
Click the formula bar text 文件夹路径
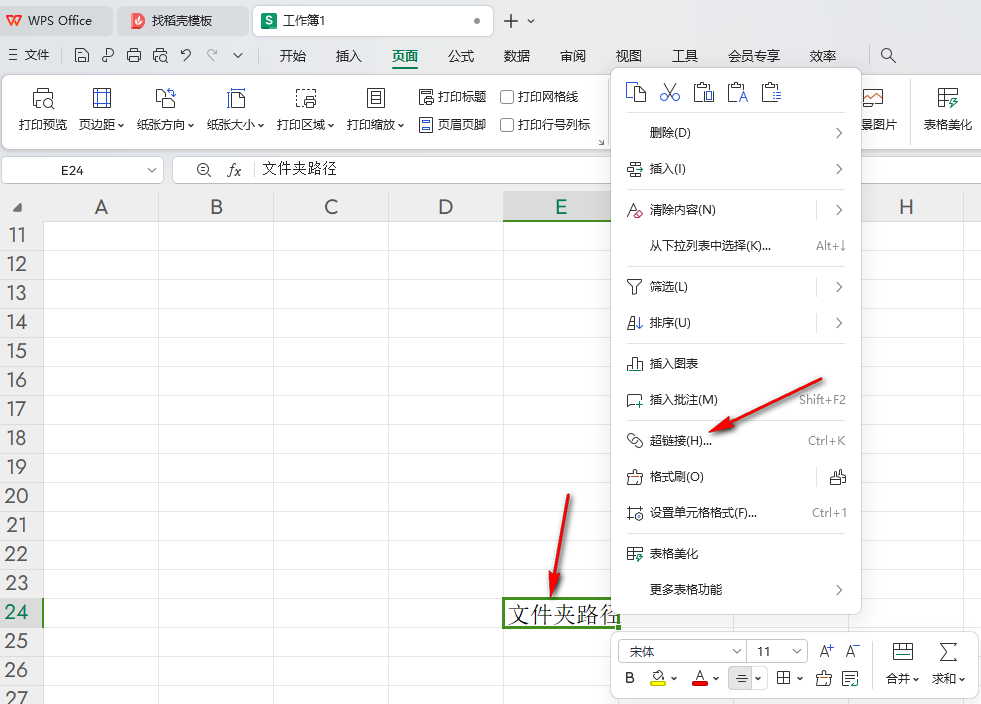(x=299, y=169)
